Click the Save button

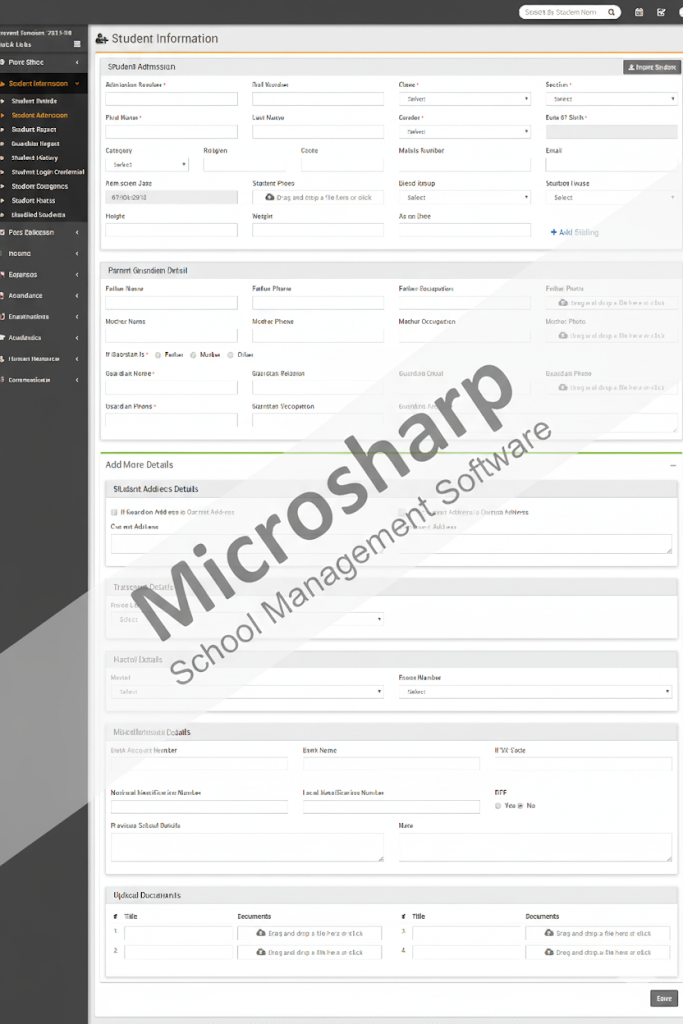[664, 998]
